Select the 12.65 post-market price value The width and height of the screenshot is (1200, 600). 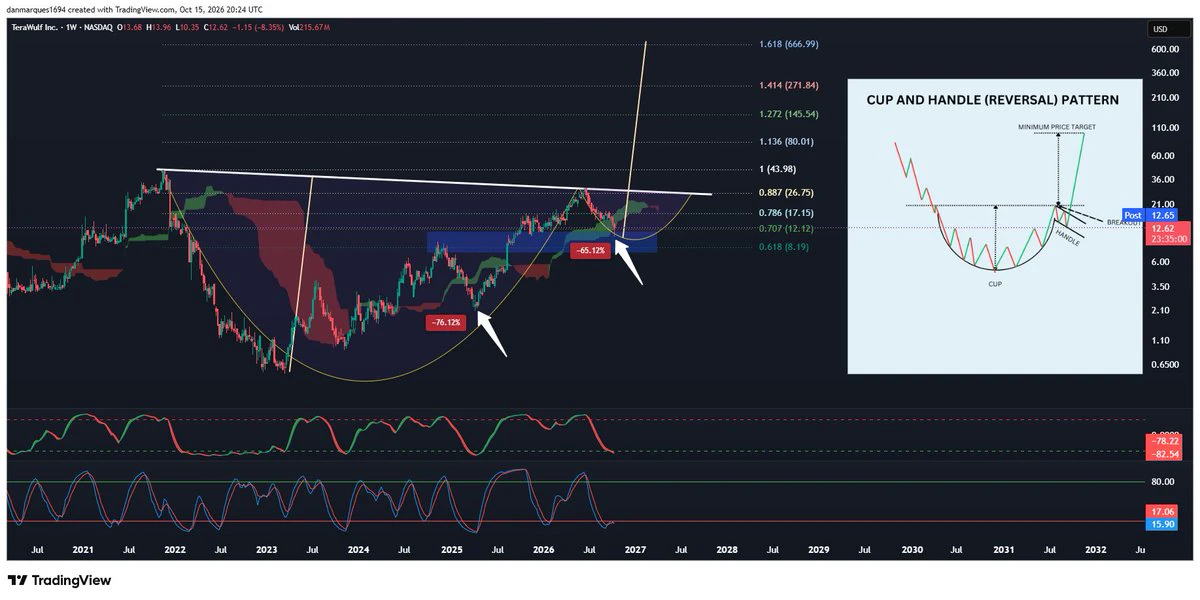coord(1159,215)
